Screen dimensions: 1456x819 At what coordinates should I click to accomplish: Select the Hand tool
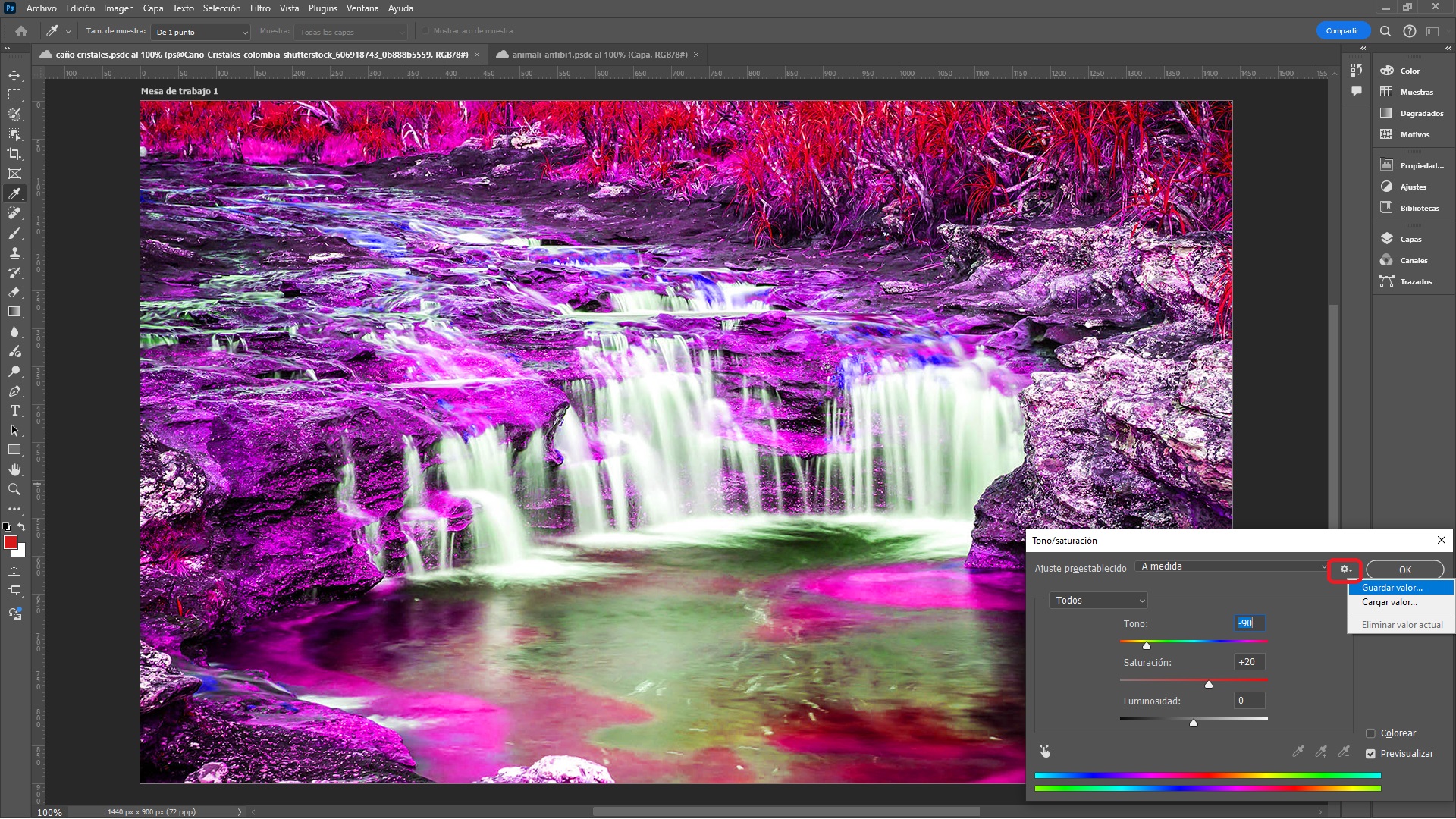coord(14,470)
